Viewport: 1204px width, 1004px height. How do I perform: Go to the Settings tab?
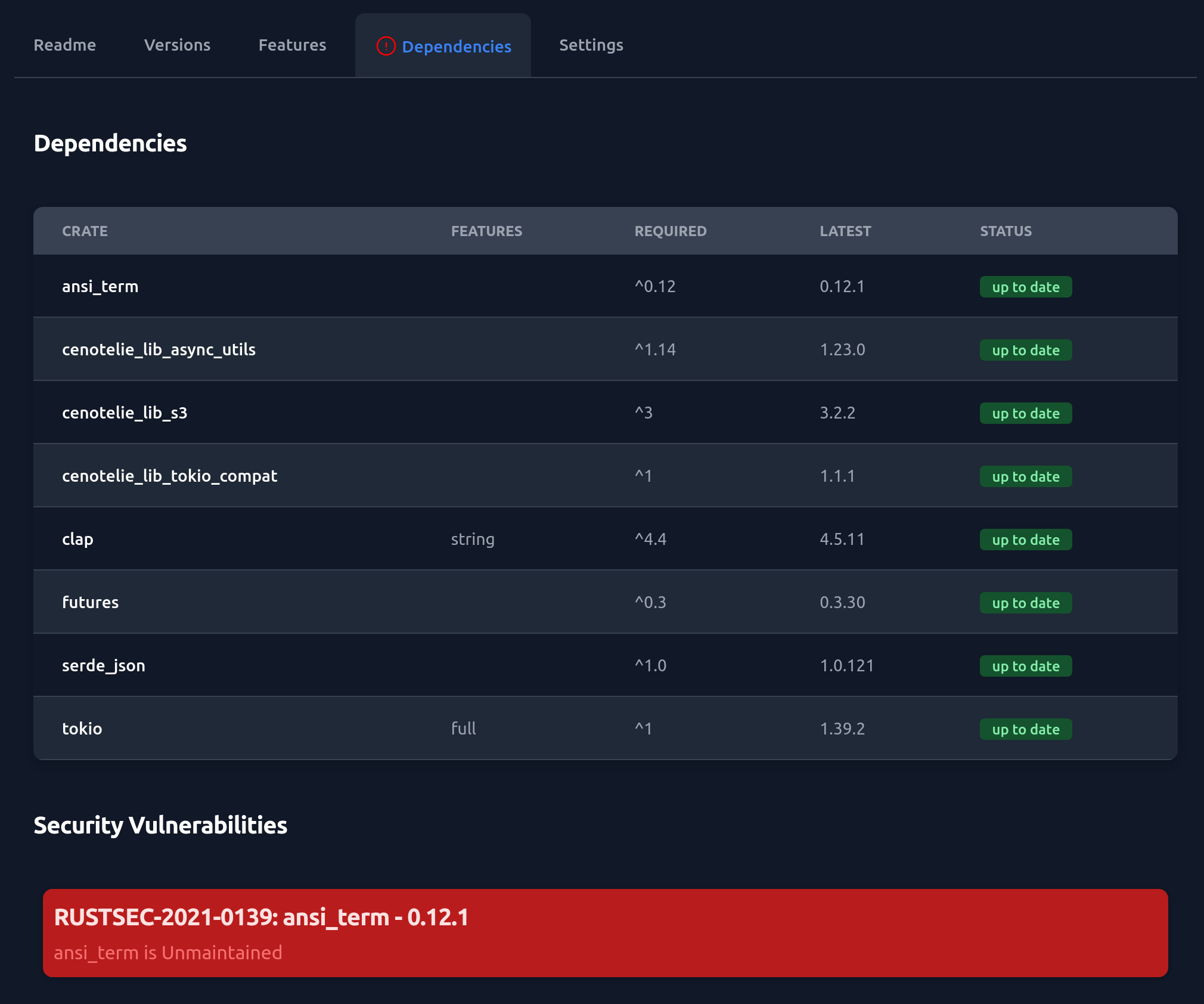(591, 45)
